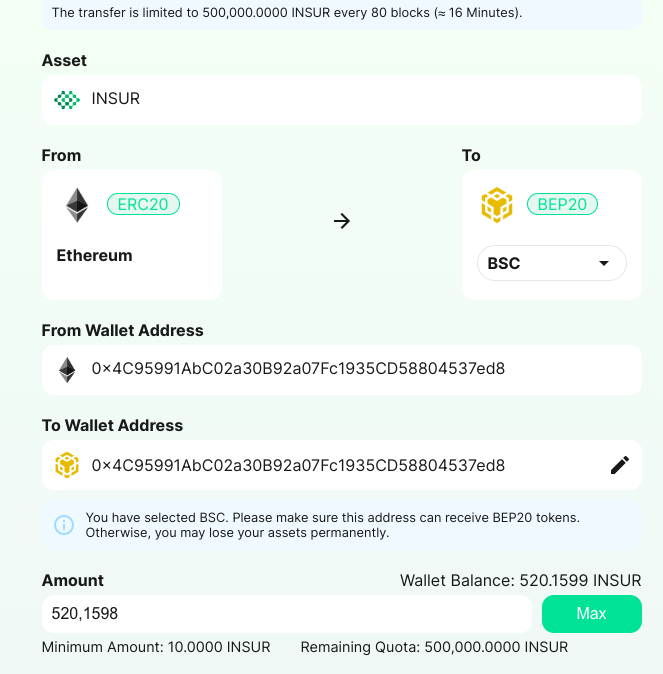Open the BSC network dropdown
Image resolution: width=663 pixels, height=674 pixels.
click(x=552, y=263)
